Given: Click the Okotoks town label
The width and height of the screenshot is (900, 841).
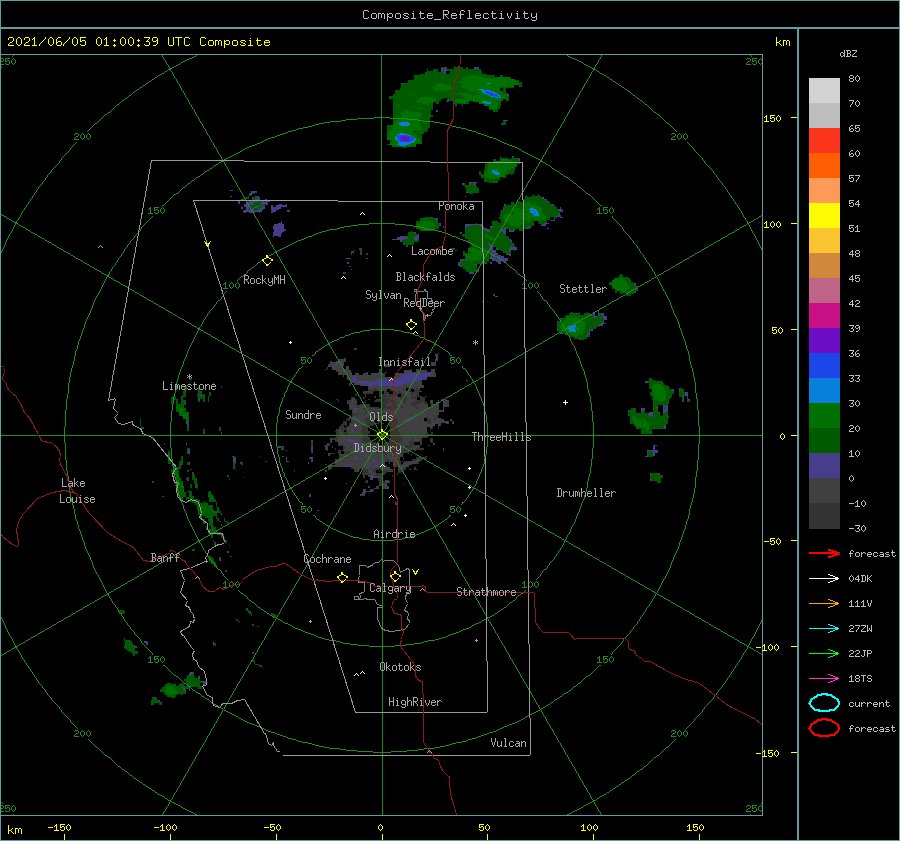Looking at the screenshot, I should click(x=400, y=667).
